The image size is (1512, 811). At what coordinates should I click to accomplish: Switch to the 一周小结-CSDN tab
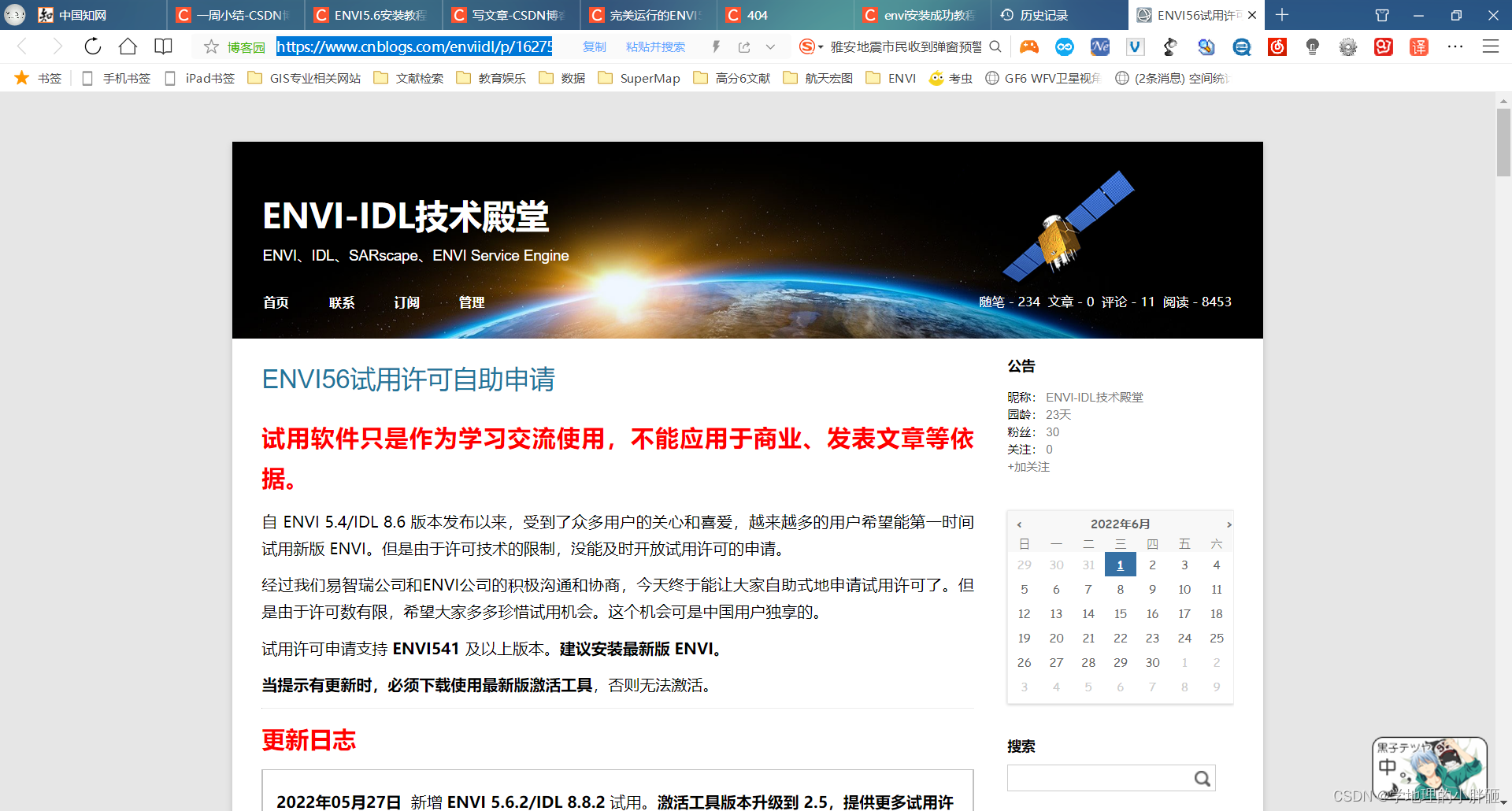click(235, 15)
